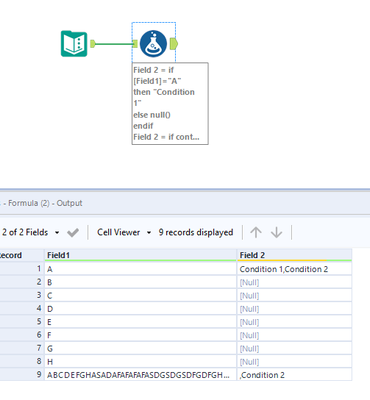
Task: Select the [Null] cell in row 8
Action: pos(294,361)
